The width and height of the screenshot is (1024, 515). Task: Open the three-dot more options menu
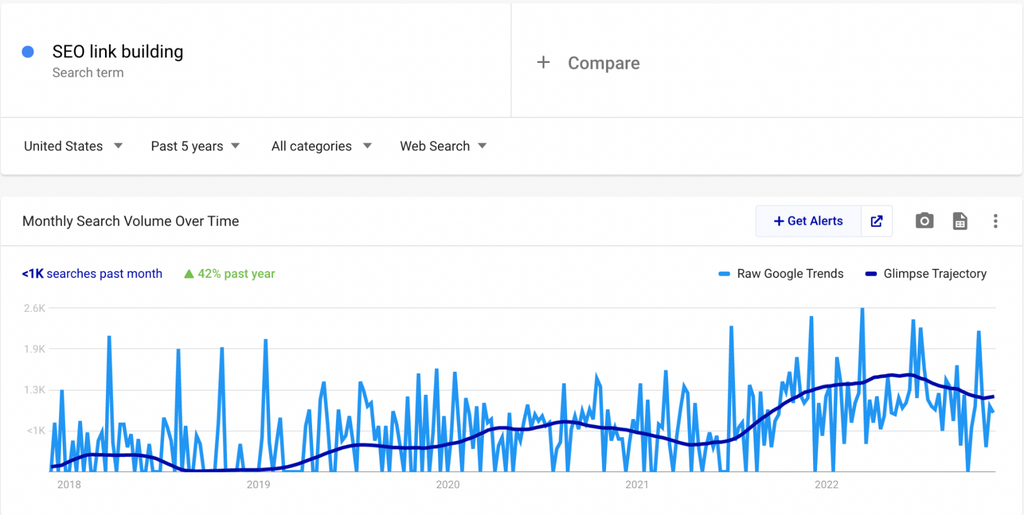click(995, 221)
